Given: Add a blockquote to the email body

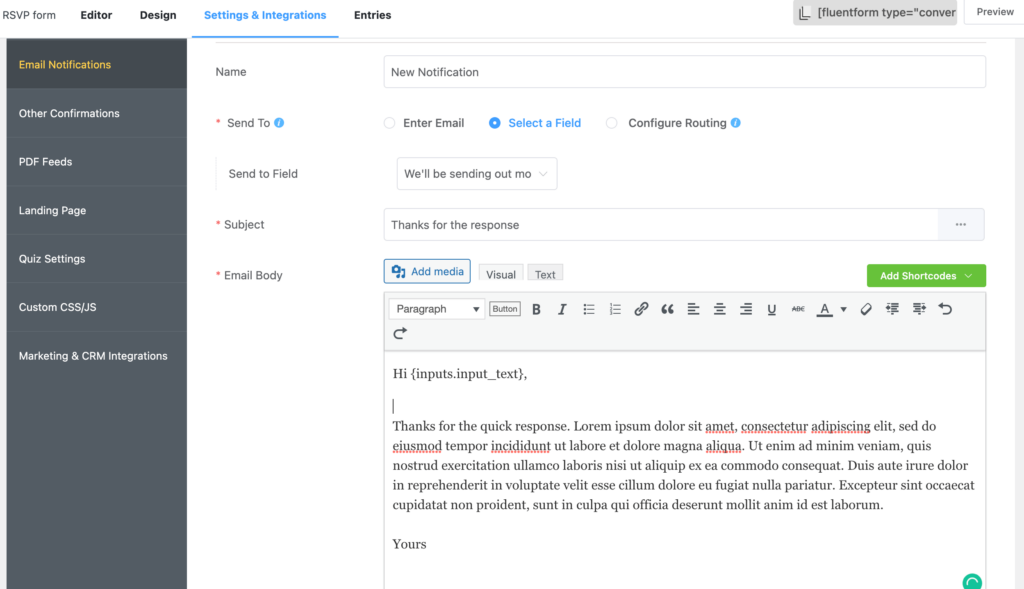Looking at the screenshot, I should coord(667,309).
